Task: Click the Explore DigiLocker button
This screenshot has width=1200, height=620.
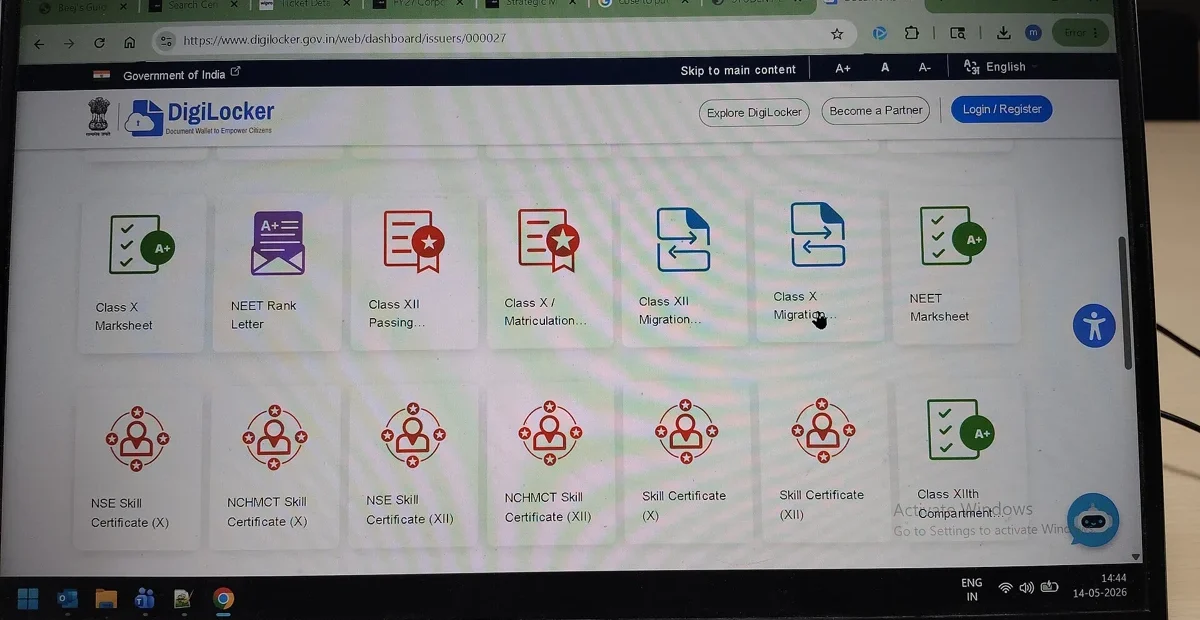Action: click(754, 112)
